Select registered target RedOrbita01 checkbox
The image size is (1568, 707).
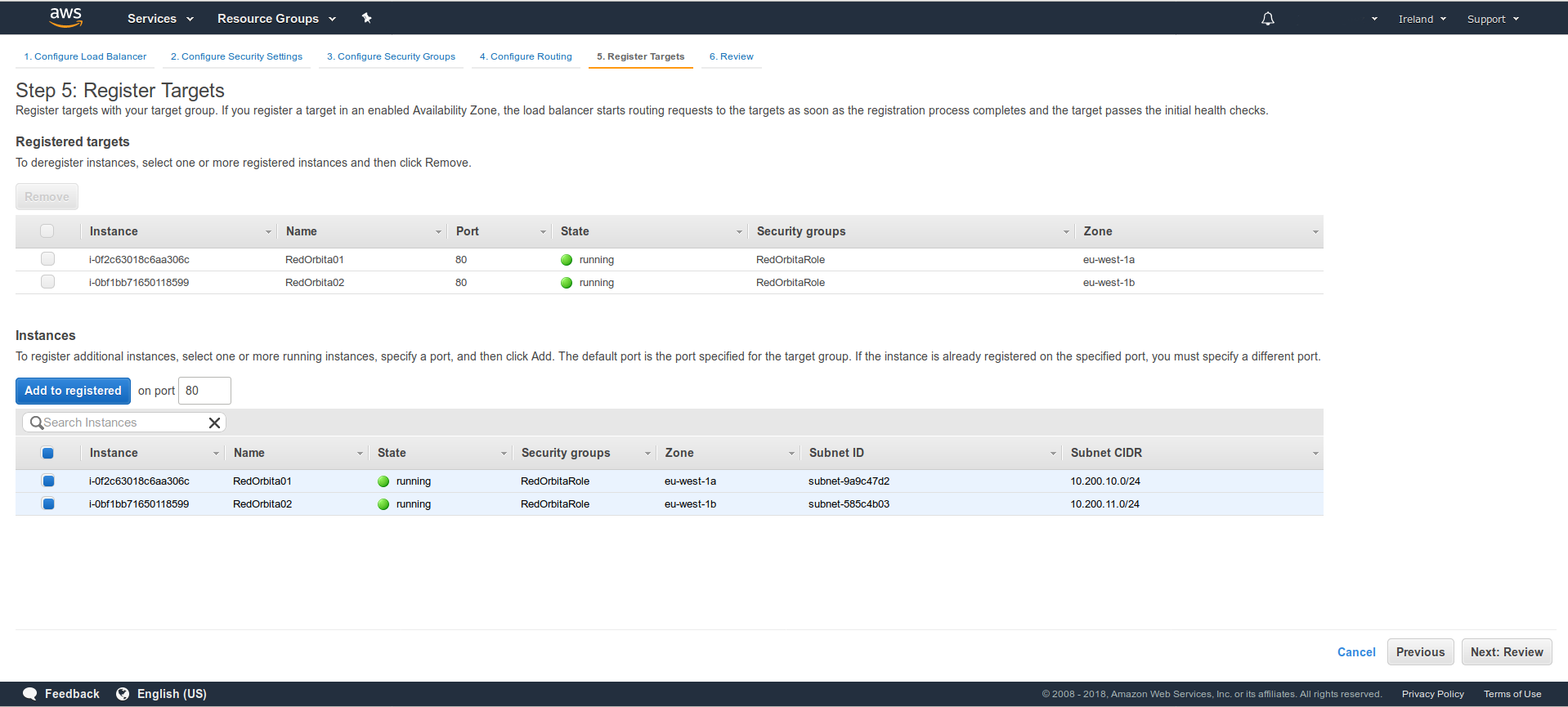(47, 259)
